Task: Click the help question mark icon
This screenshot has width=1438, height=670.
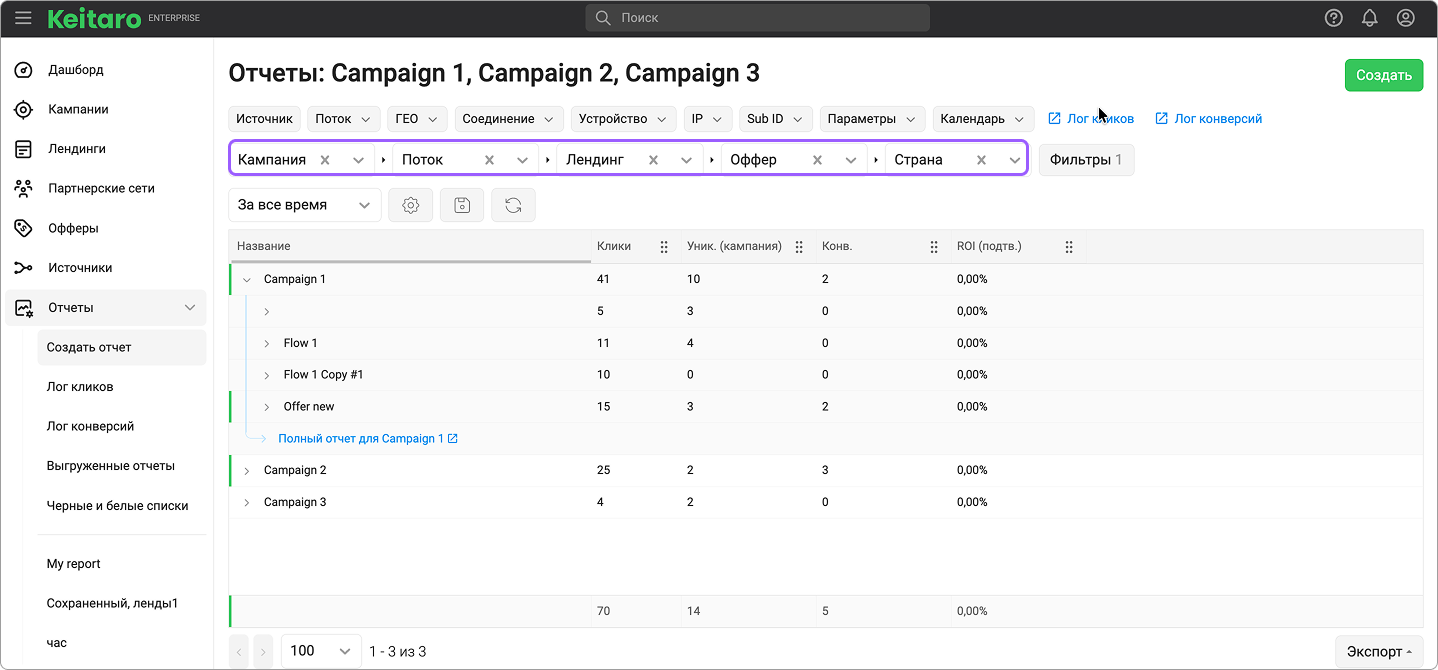Action: tap(1333, 18)
